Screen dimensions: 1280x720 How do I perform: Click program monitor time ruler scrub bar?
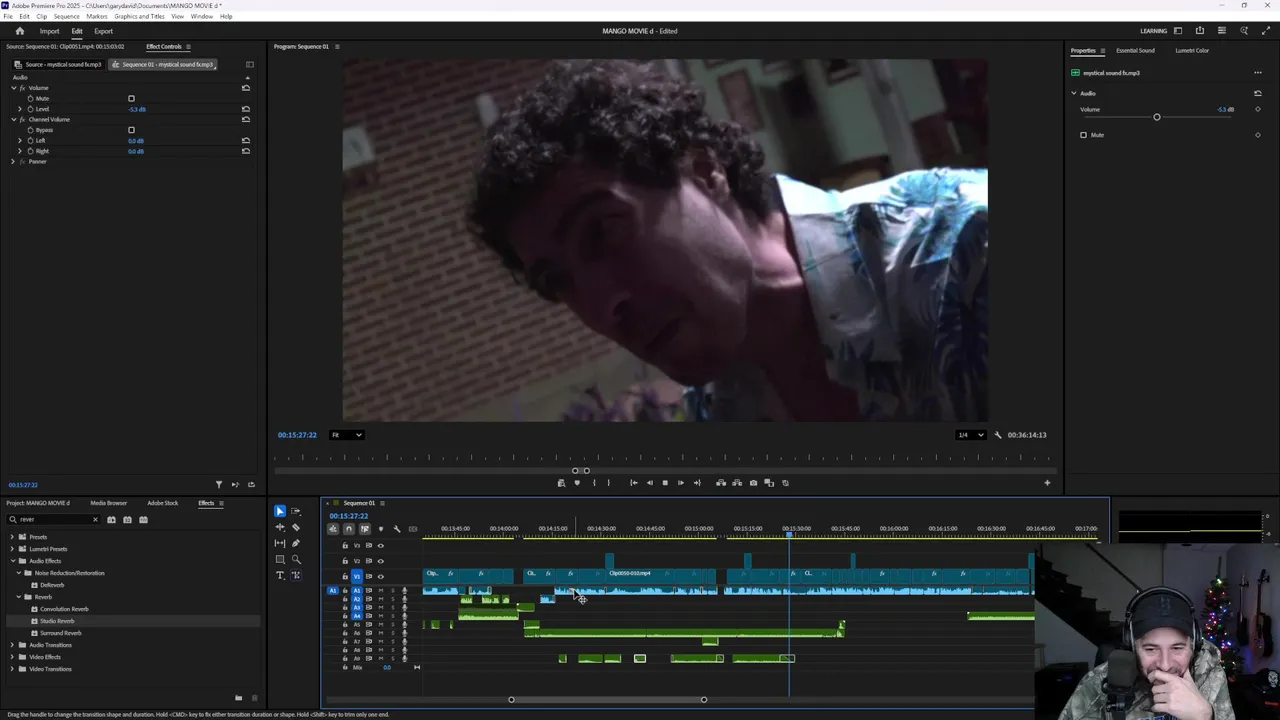pos(664,459)
